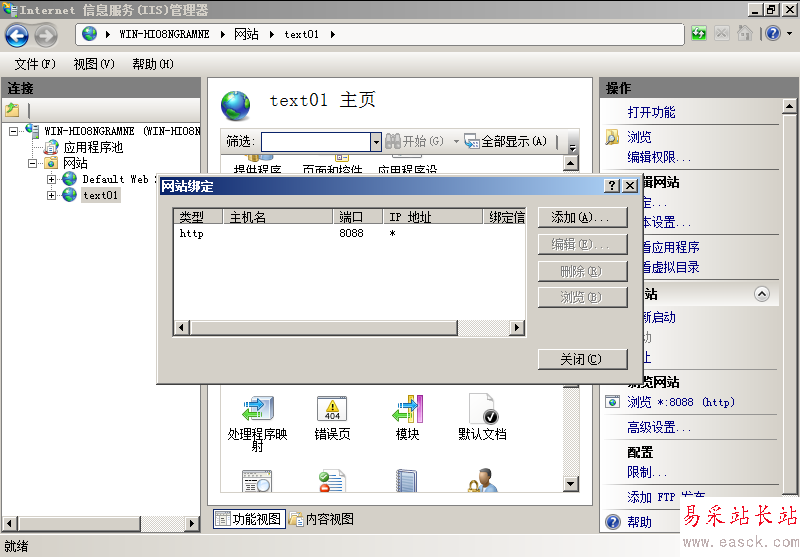Click feature view scrollbar down arrow

[x=570, y=483]
